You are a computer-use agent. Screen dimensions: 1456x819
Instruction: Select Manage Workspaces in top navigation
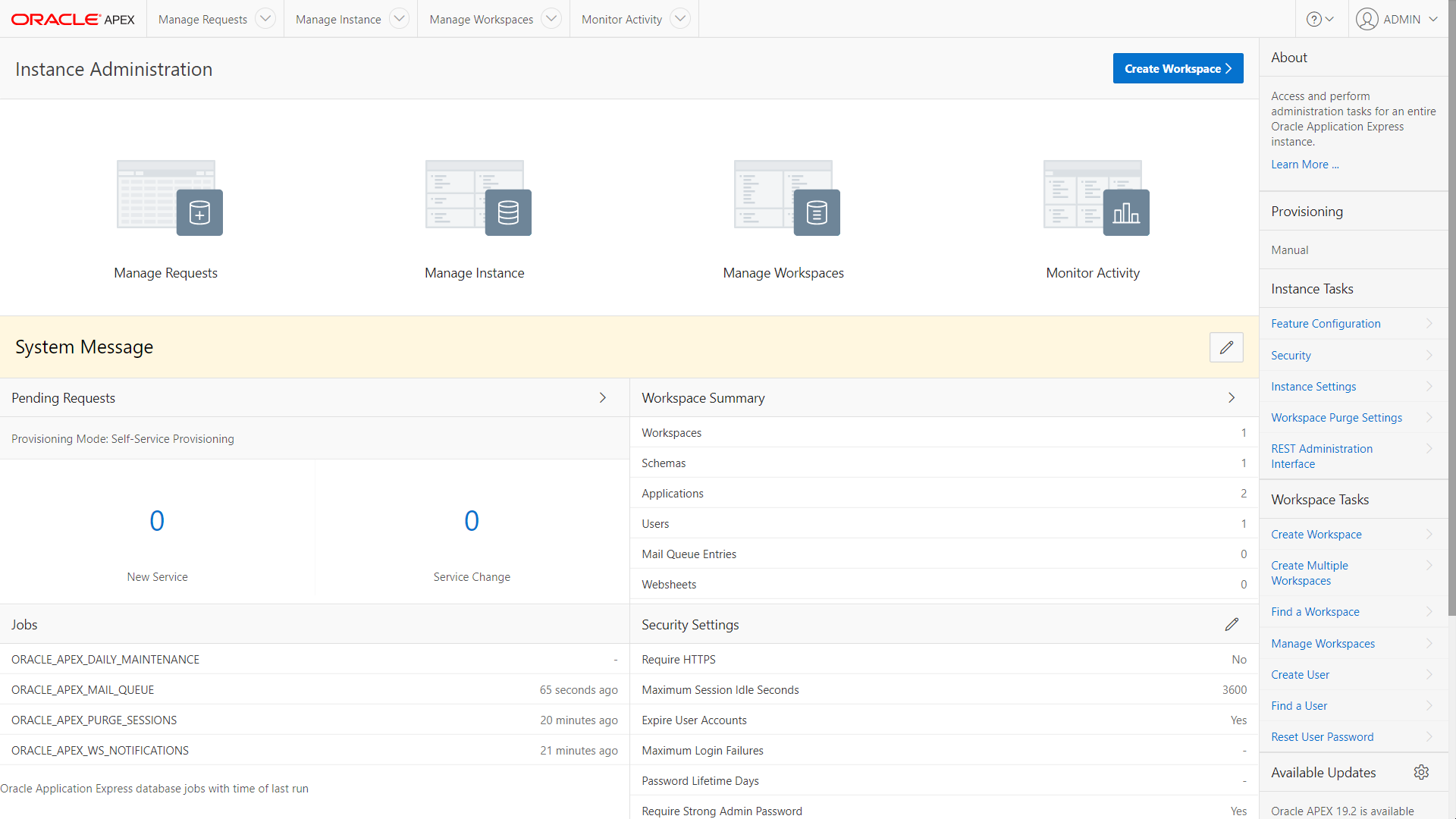pyautogui.click(x=482, y=19)
